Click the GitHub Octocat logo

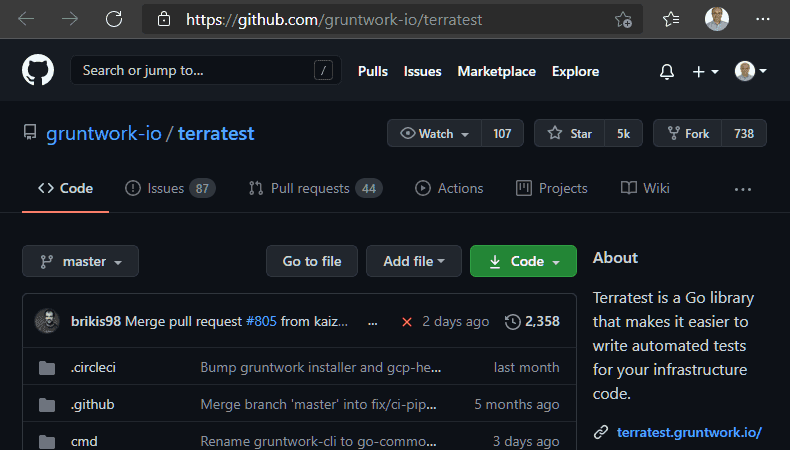38,71
